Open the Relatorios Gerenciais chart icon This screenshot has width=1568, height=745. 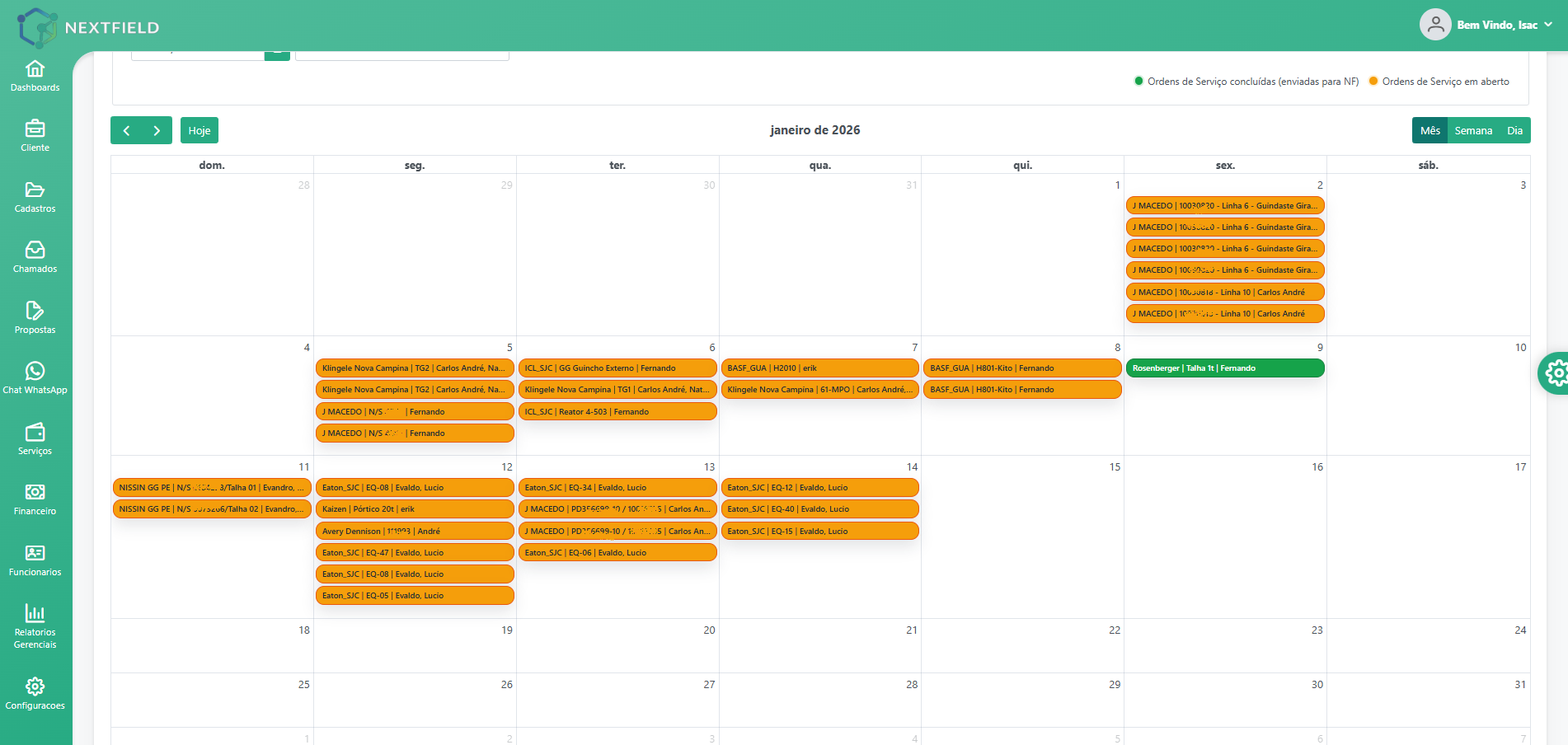[x=35, y=613]
